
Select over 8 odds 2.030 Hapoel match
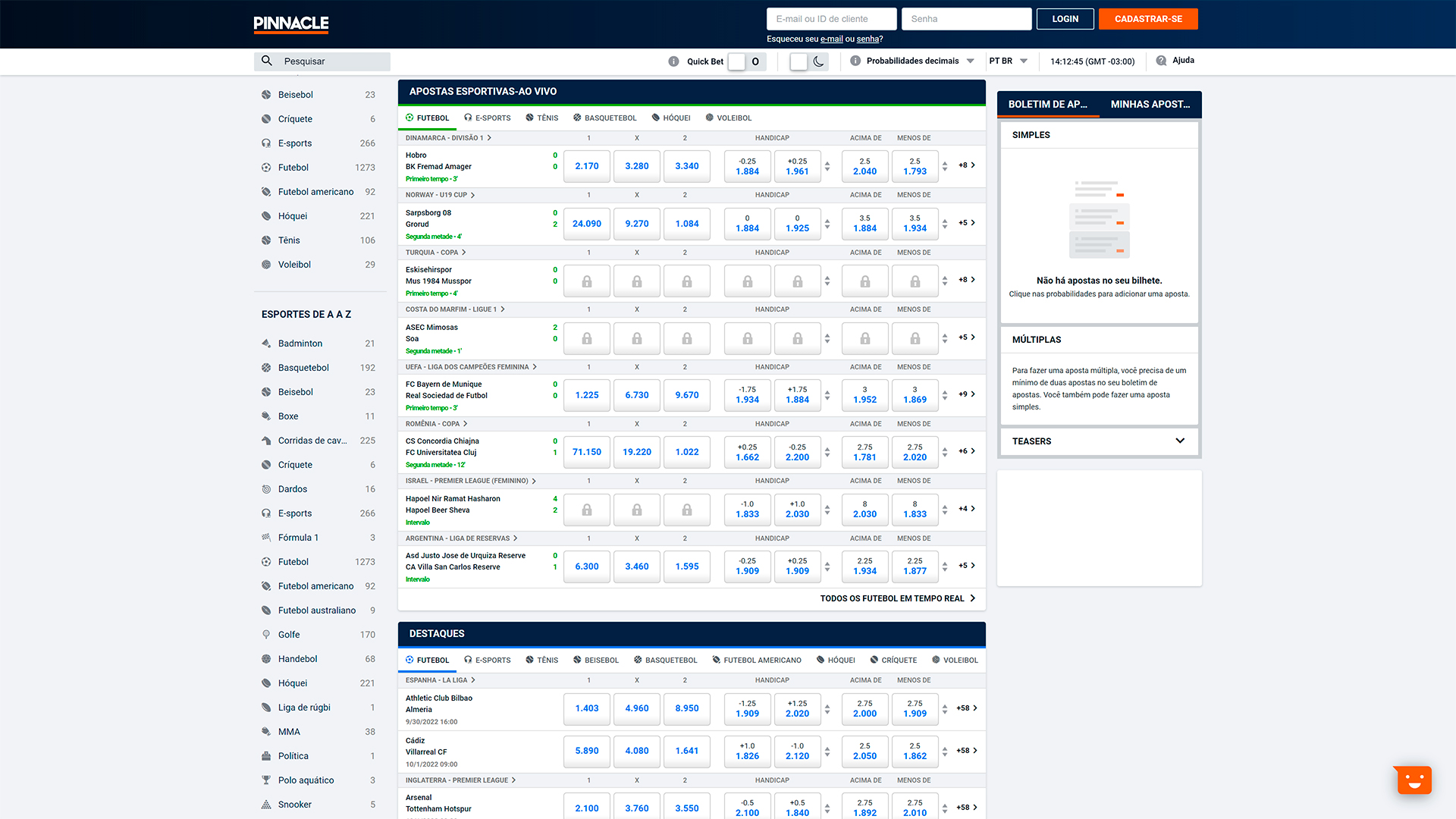tap(865, 509)
